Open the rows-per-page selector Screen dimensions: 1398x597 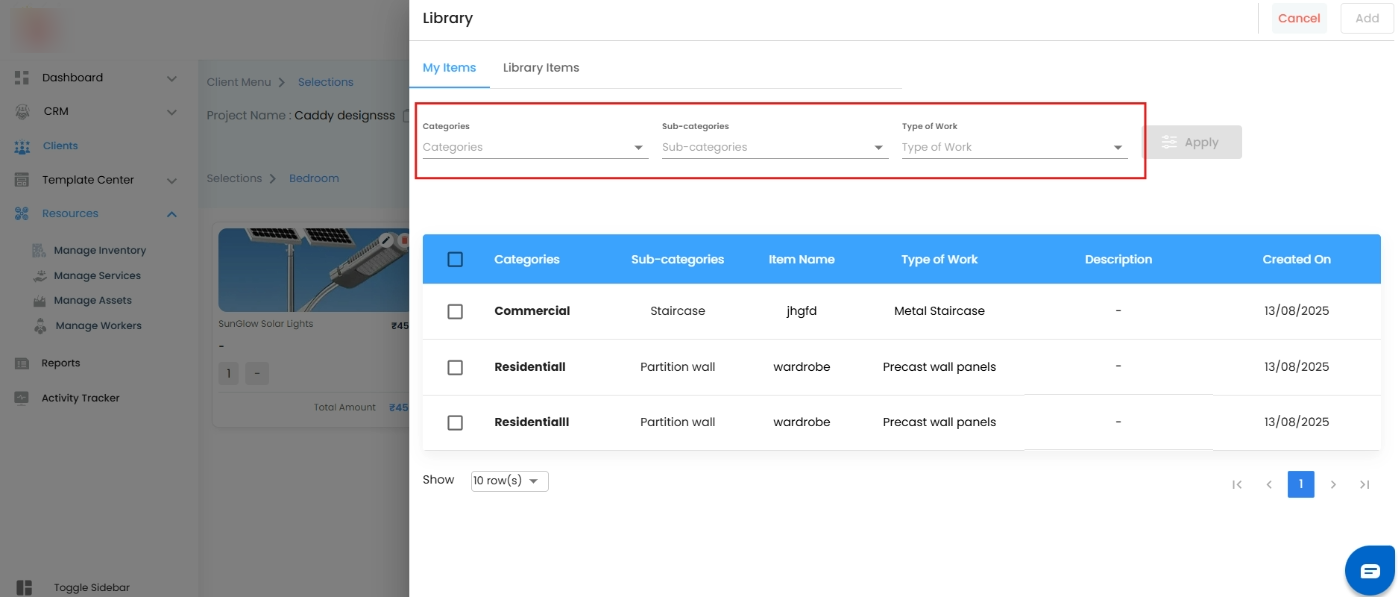[x=509, y=481]
